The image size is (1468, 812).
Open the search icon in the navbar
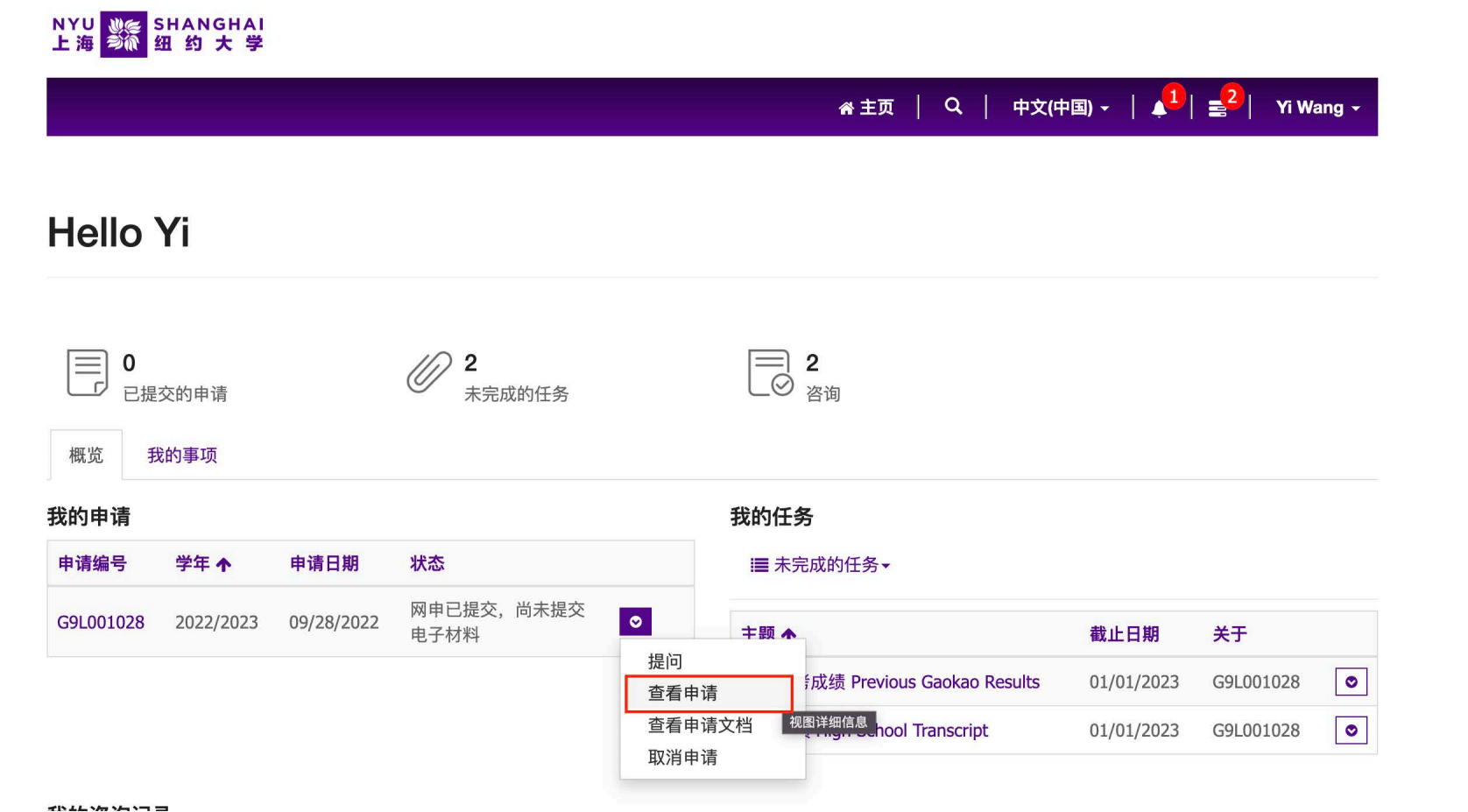pos(953,107)
